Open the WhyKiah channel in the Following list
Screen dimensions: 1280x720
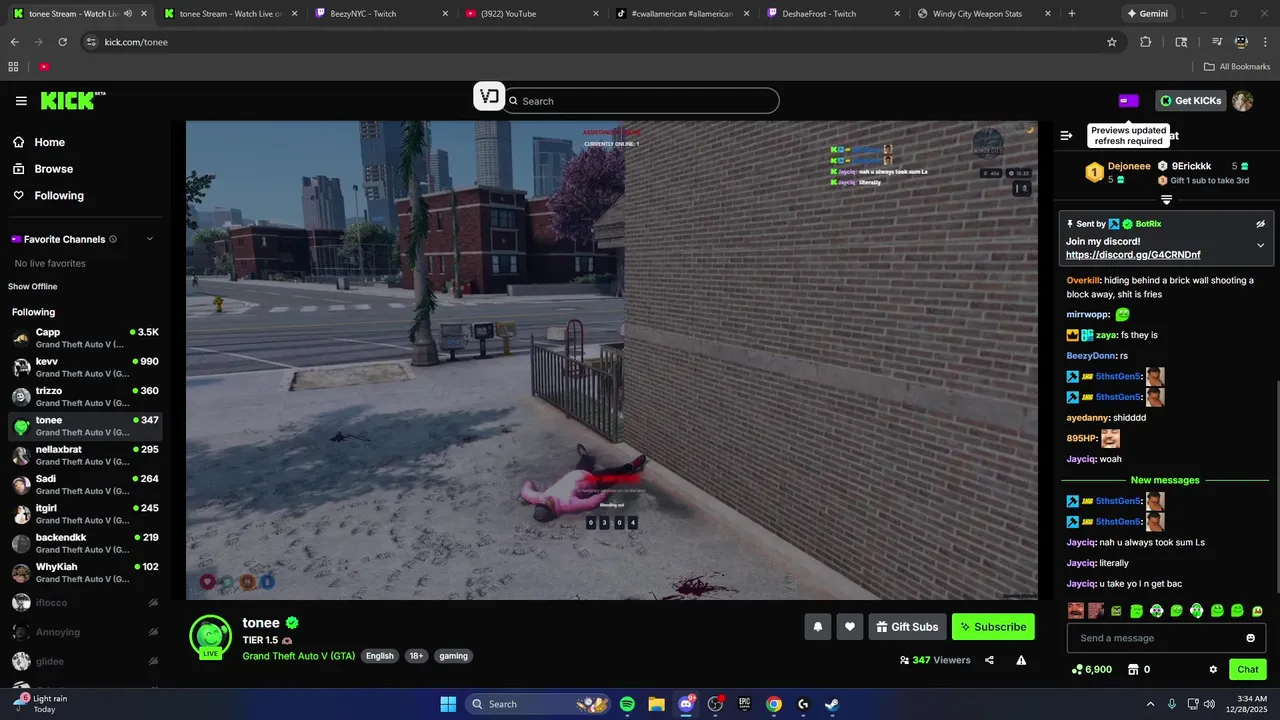click(85, 573)
